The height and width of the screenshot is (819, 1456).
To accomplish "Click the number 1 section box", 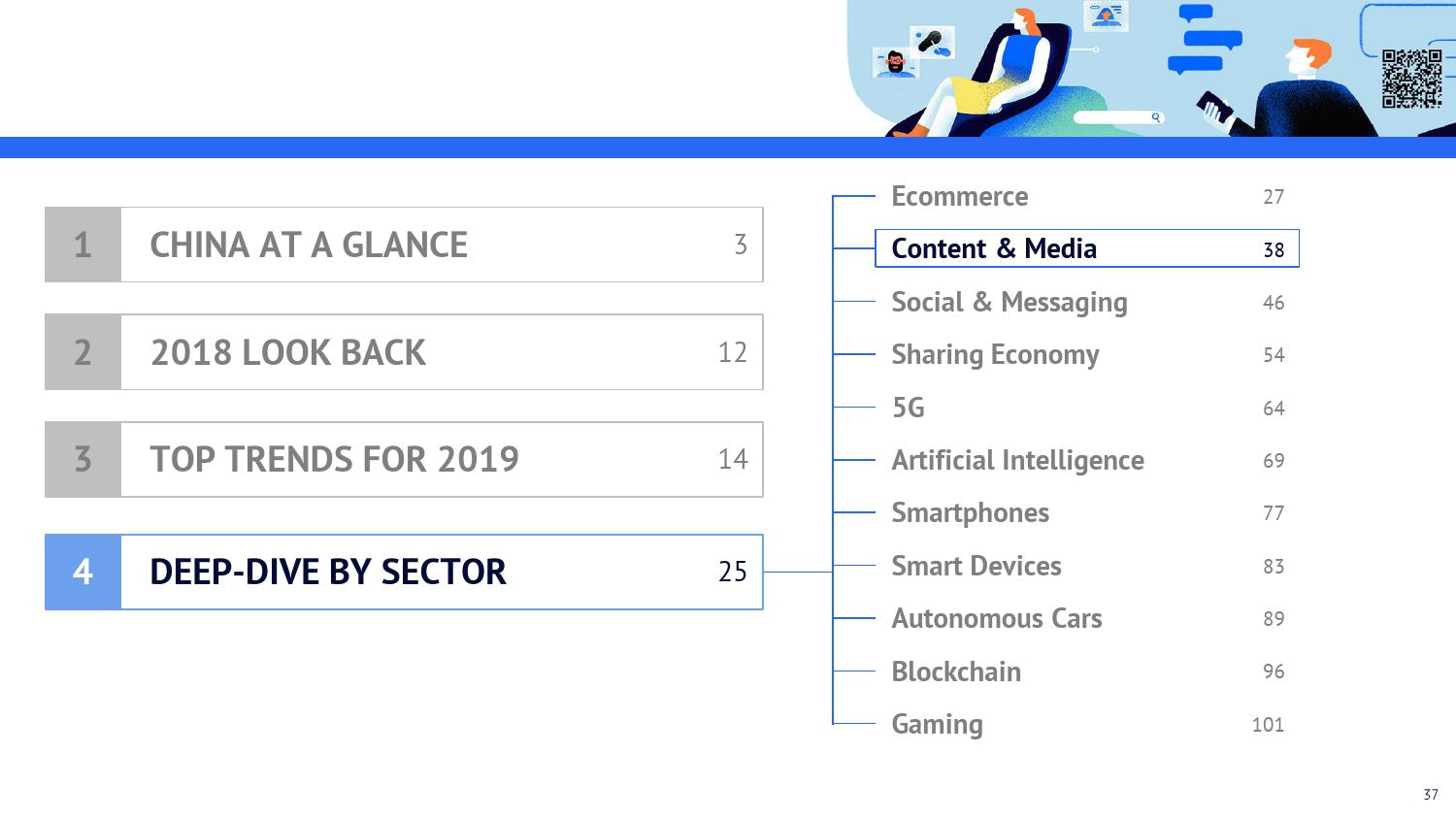I will (83, 245).
